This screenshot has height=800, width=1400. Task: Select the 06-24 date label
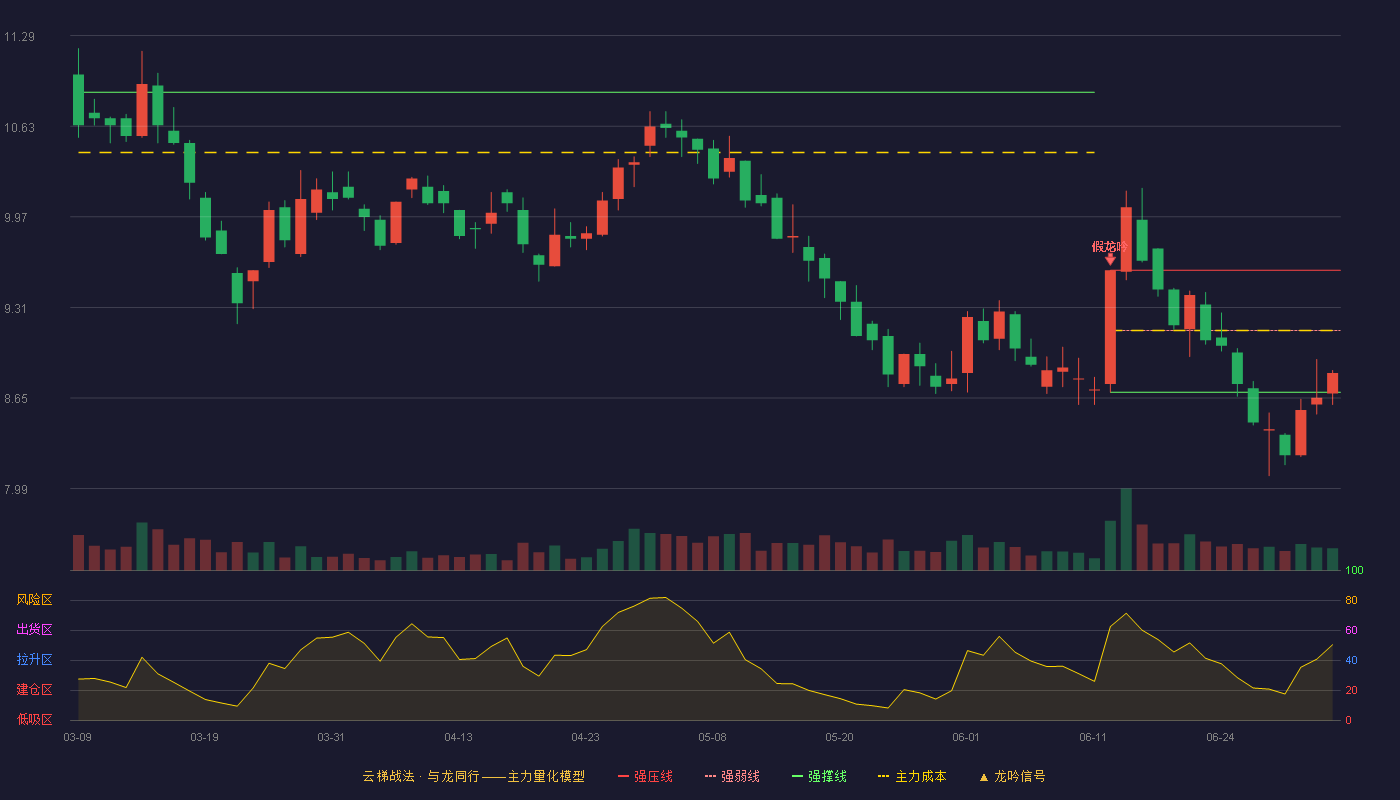pyautogui.click(x=1220, y=737)
